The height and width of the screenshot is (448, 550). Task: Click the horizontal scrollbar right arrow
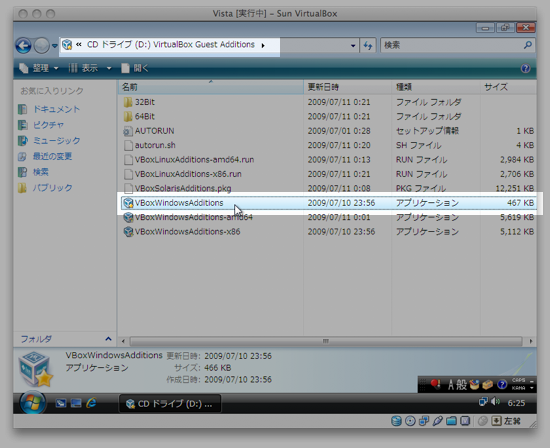click(530, 341)
